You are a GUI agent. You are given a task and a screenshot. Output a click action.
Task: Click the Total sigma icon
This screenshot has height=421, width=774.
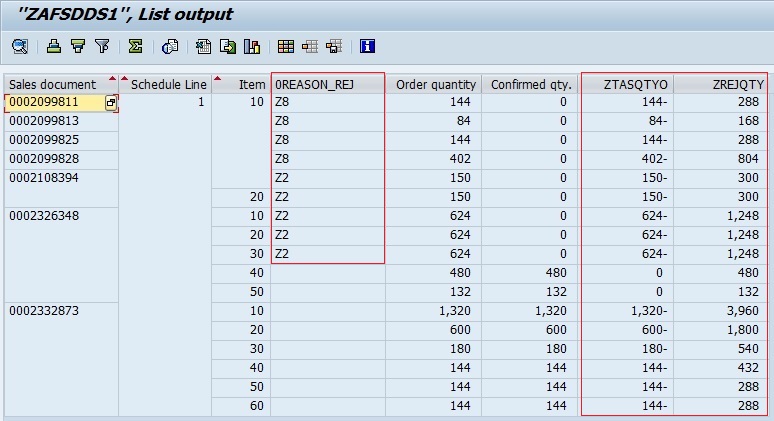click(x=135, y=46)
